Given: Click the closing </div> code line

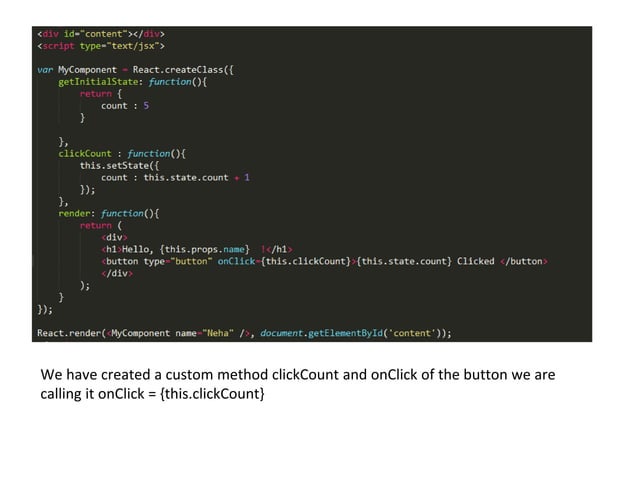Looking at the screenshot, I should 117,273.
